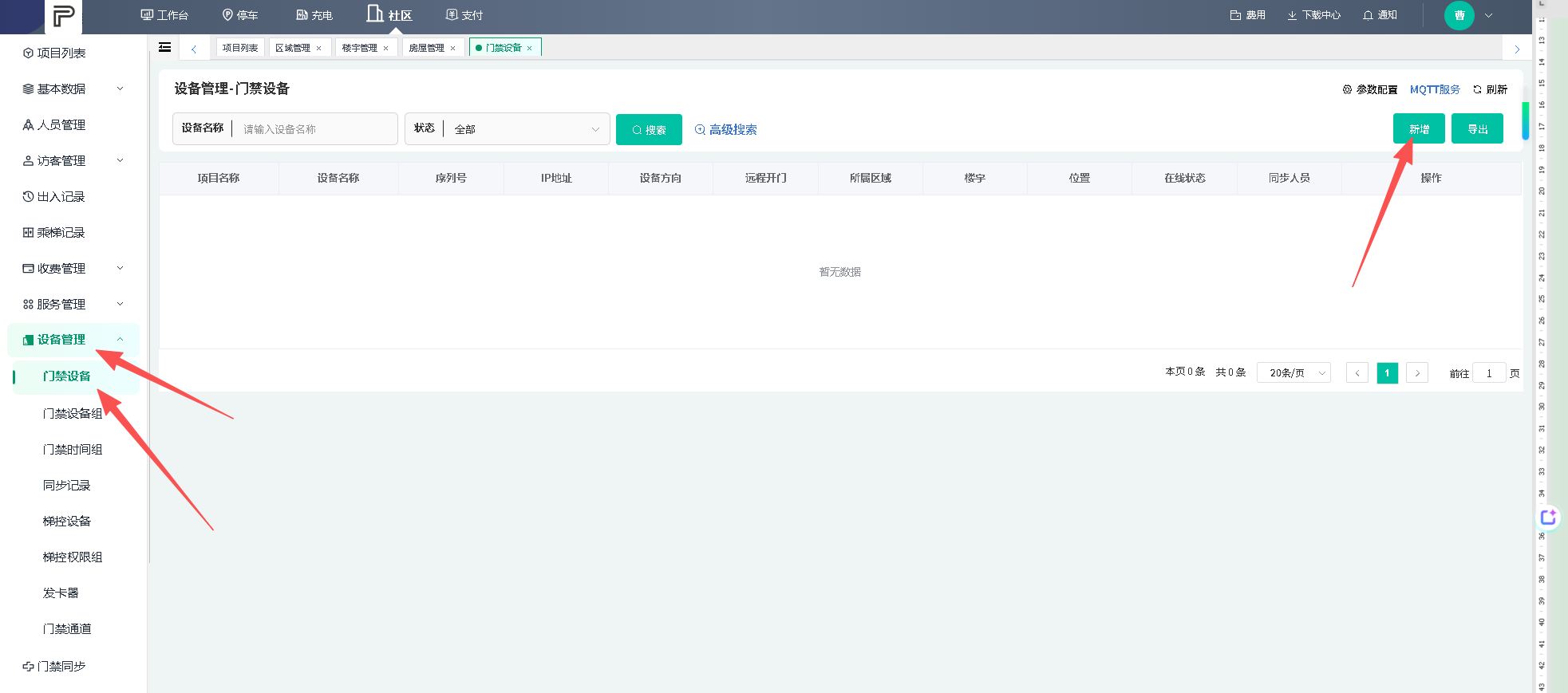Select 门禁设备组 in the sidebar
1568x693 pixels.
point(73,413)
